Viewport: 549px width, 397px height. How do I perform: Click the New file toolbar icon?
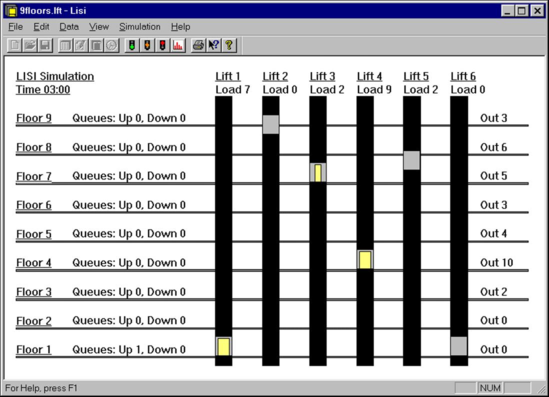(x=14, y=46)
